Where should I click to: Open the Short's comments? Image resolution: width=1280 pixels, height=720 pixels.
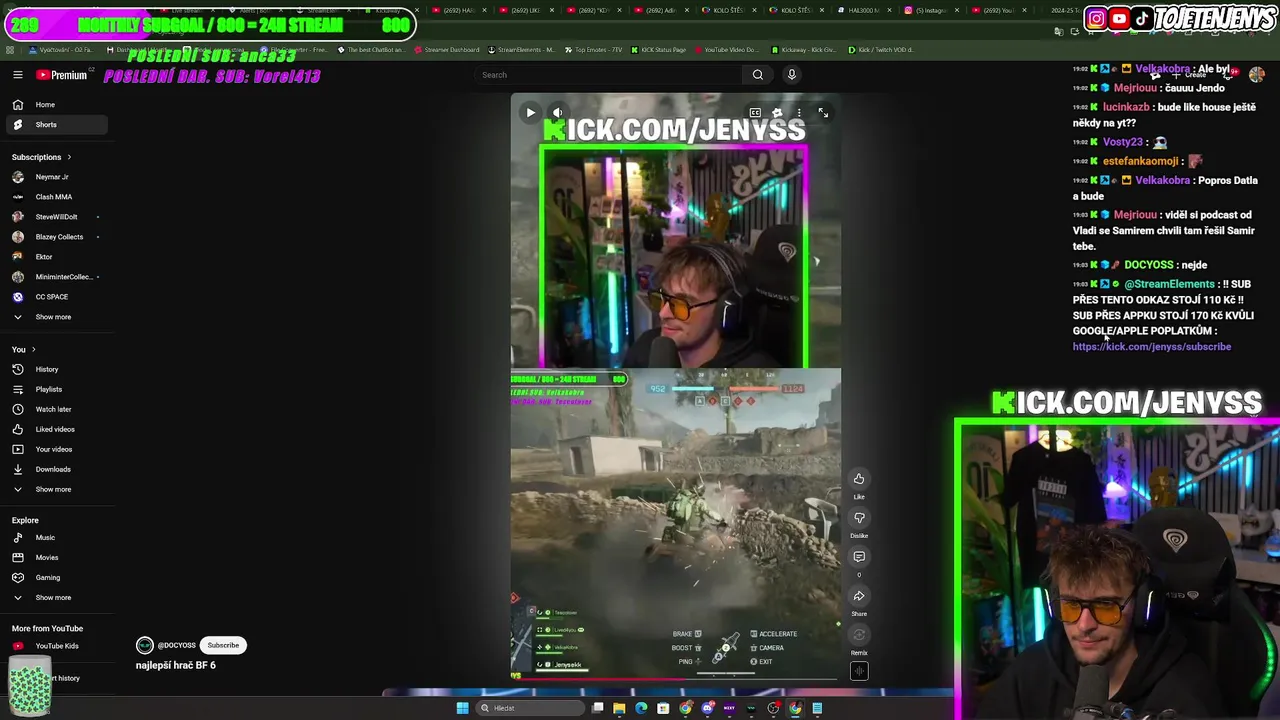pyautogui.click(x=859, y=557)
